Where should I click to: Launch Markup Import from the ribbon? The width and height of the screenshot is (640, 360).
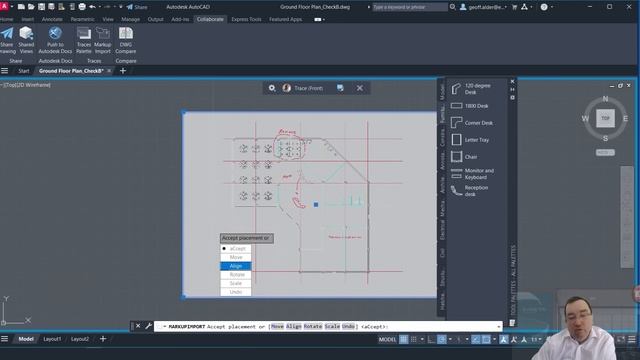click(102, 40)
